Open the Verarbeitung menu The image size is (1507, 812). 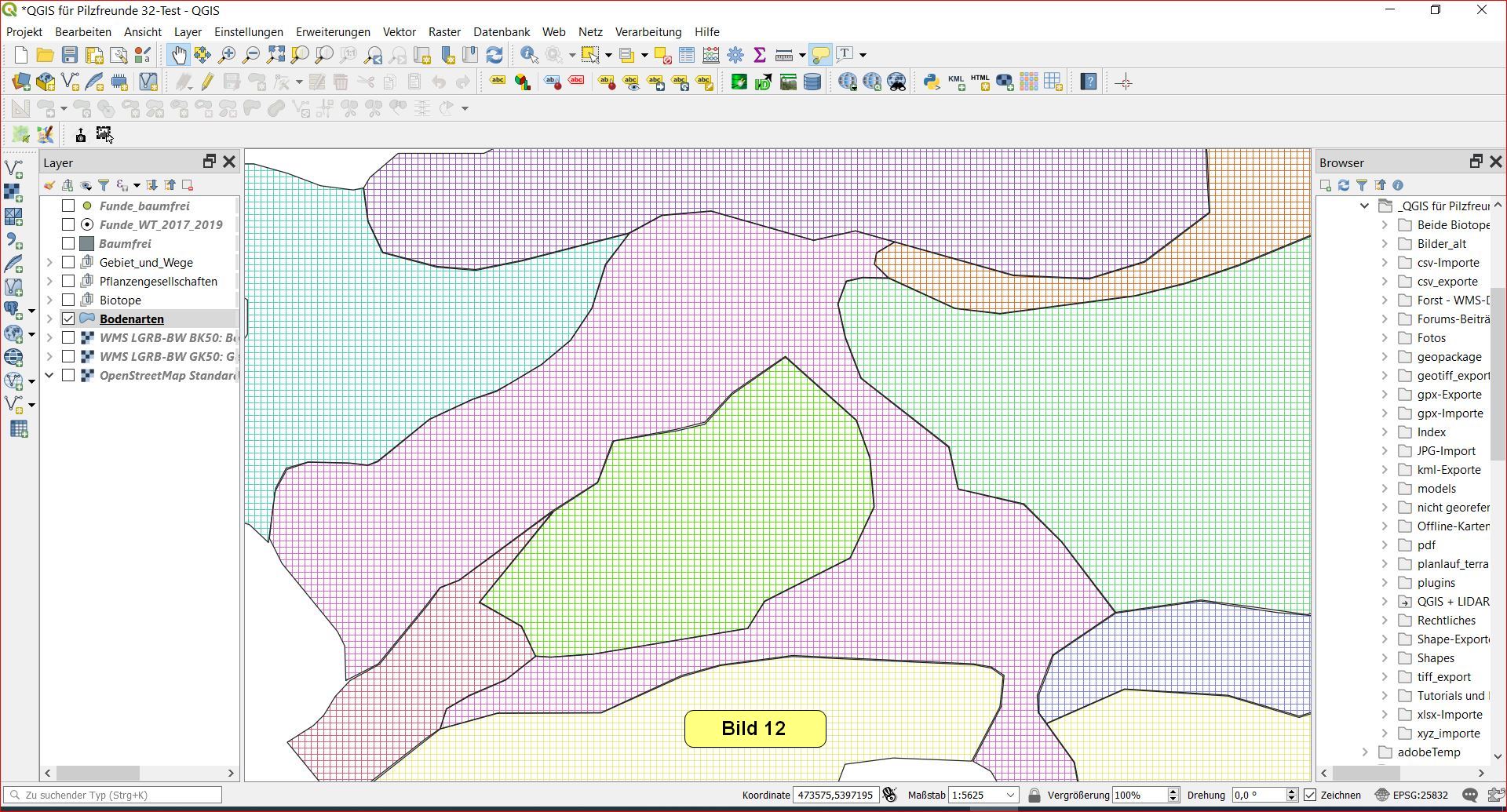pyautogui.click(x=648, y=32)
